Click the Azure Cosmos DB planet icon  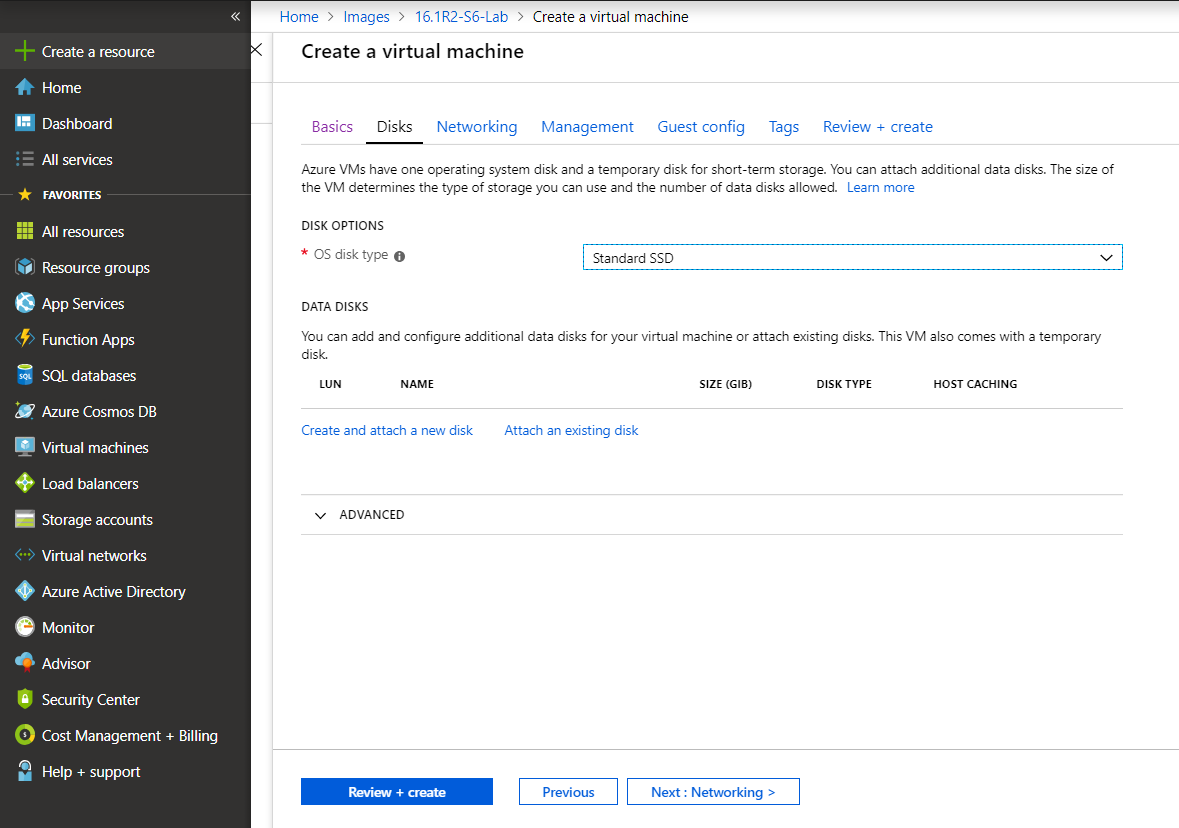(x=25, y=411)
